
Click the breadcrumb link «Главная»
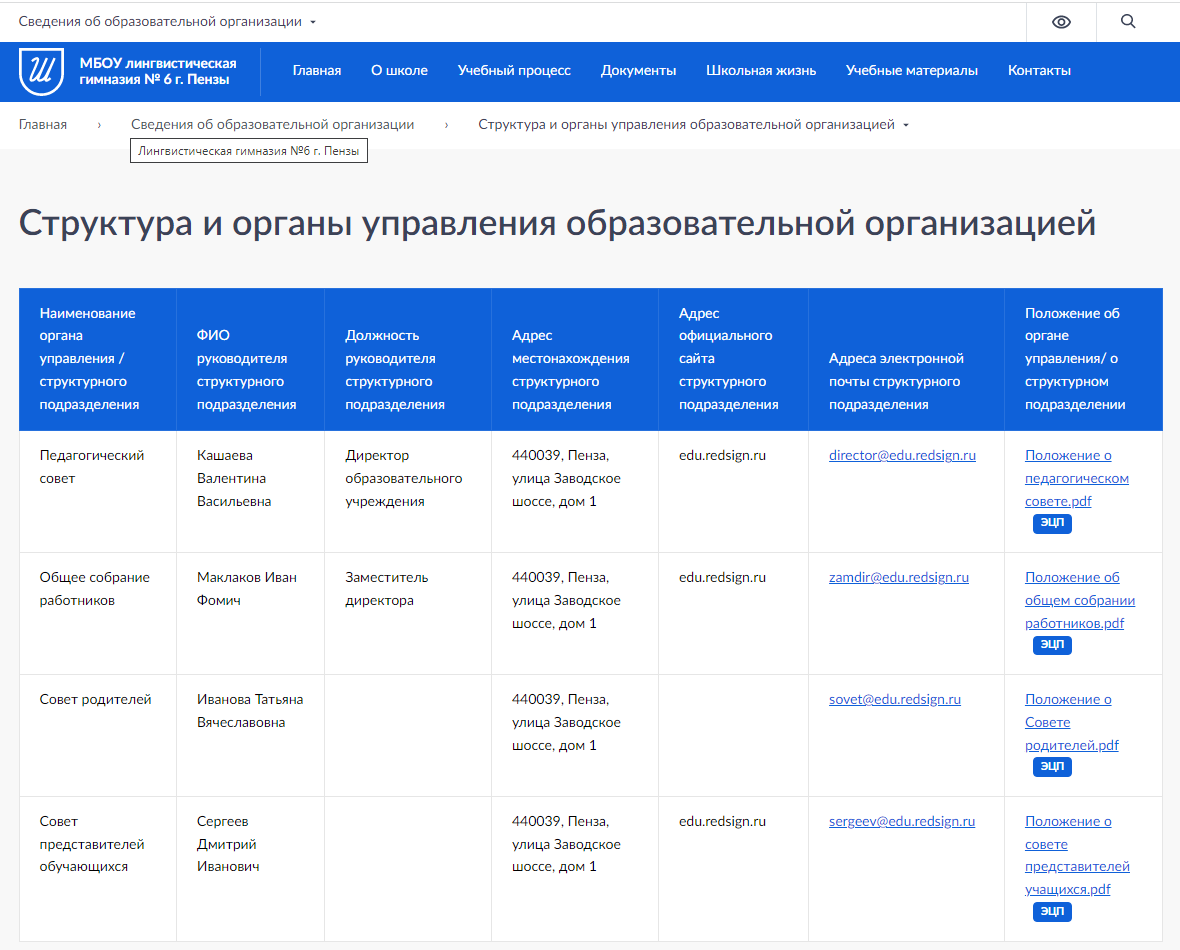(43, 123)
